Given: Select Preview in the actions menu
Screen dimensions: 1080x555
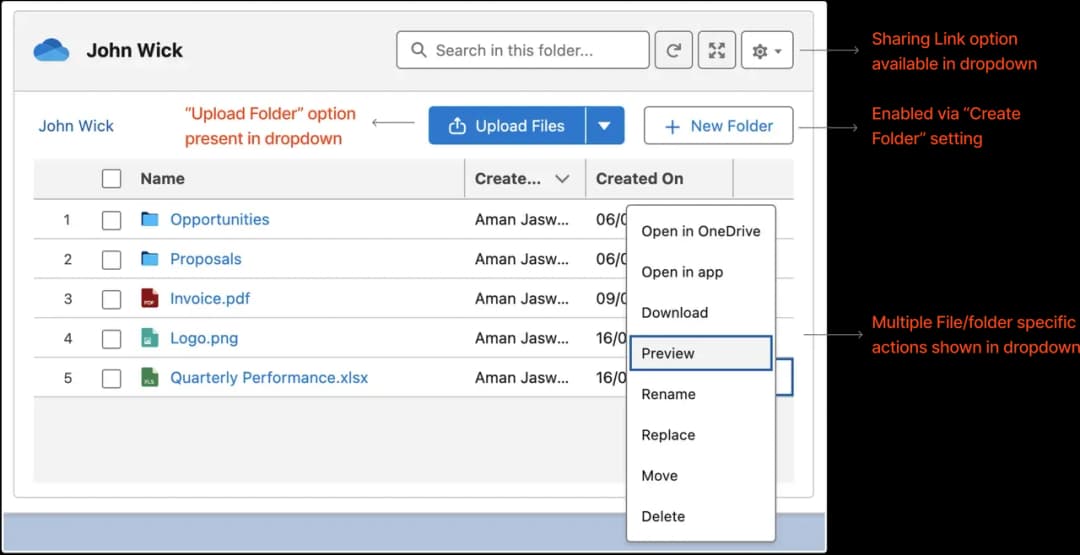Looking at the screenshot, I should click(x=700, y=353).
